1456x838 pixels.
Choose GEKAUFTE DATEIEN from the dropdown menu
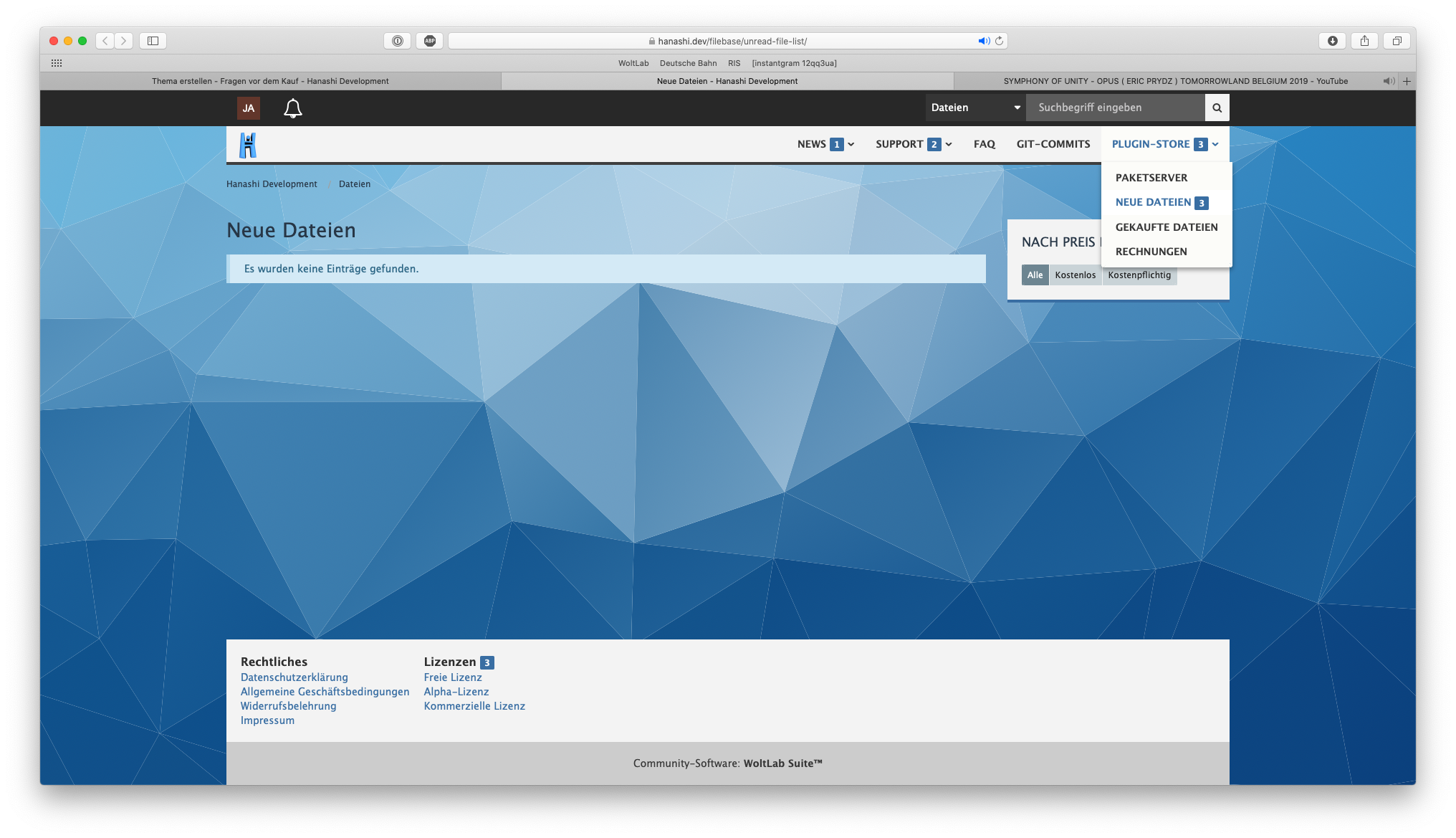[1166, 227]
